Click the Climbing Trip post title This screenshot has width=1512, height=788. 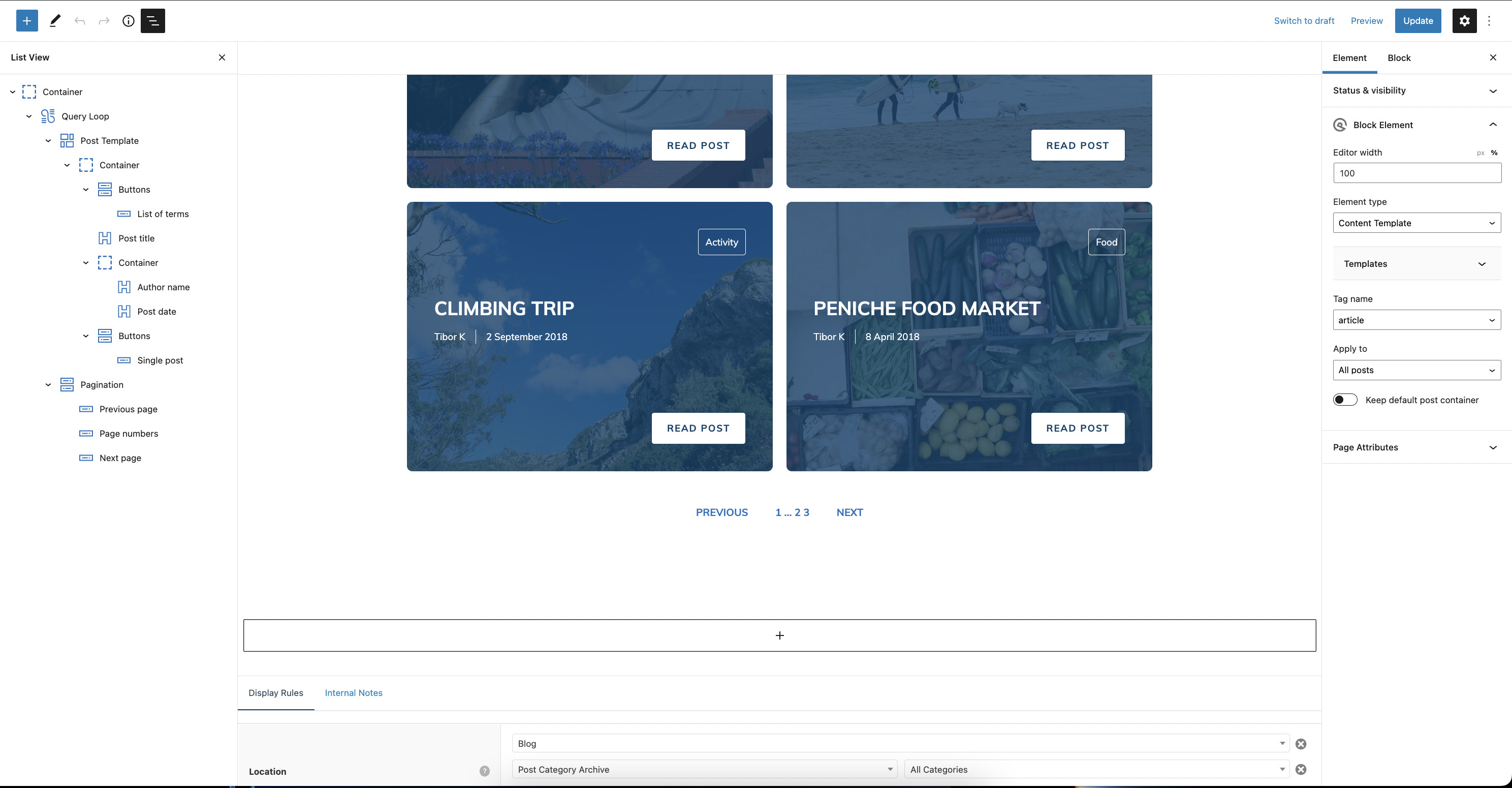click(504, 308)
